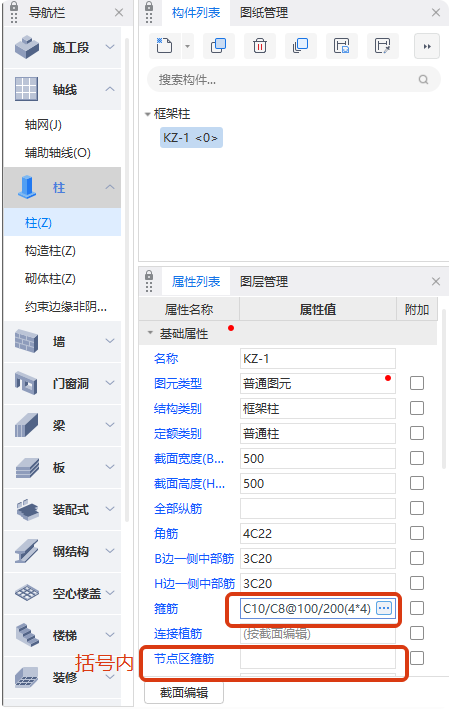This screenshot has width=449, height=709.
Task: Click the 柱 column icon
Action: click(27, 187)
